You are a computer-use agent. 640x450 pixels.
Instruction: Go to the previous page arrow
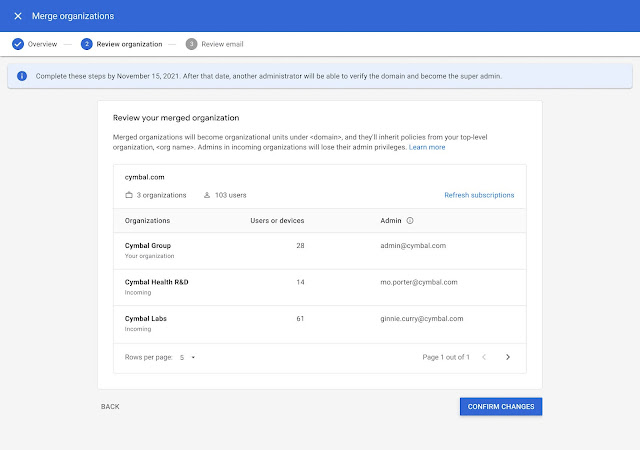pyautogui.click(x=484, y=357)
